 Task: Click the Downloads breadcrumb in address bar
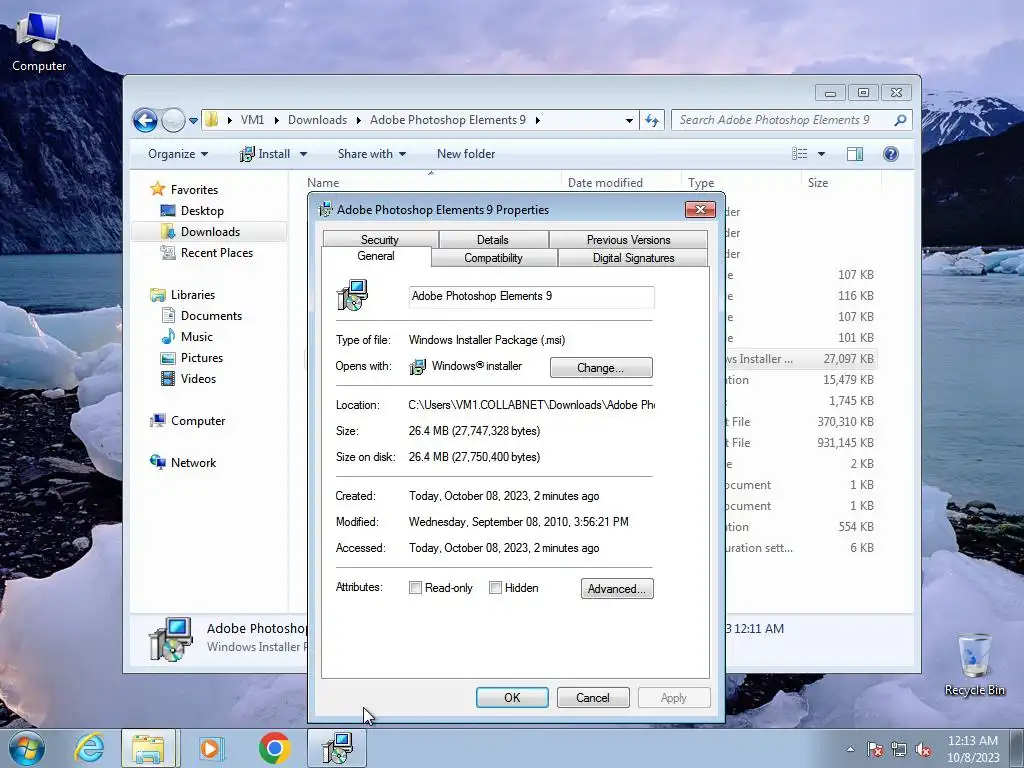[317, 120]
